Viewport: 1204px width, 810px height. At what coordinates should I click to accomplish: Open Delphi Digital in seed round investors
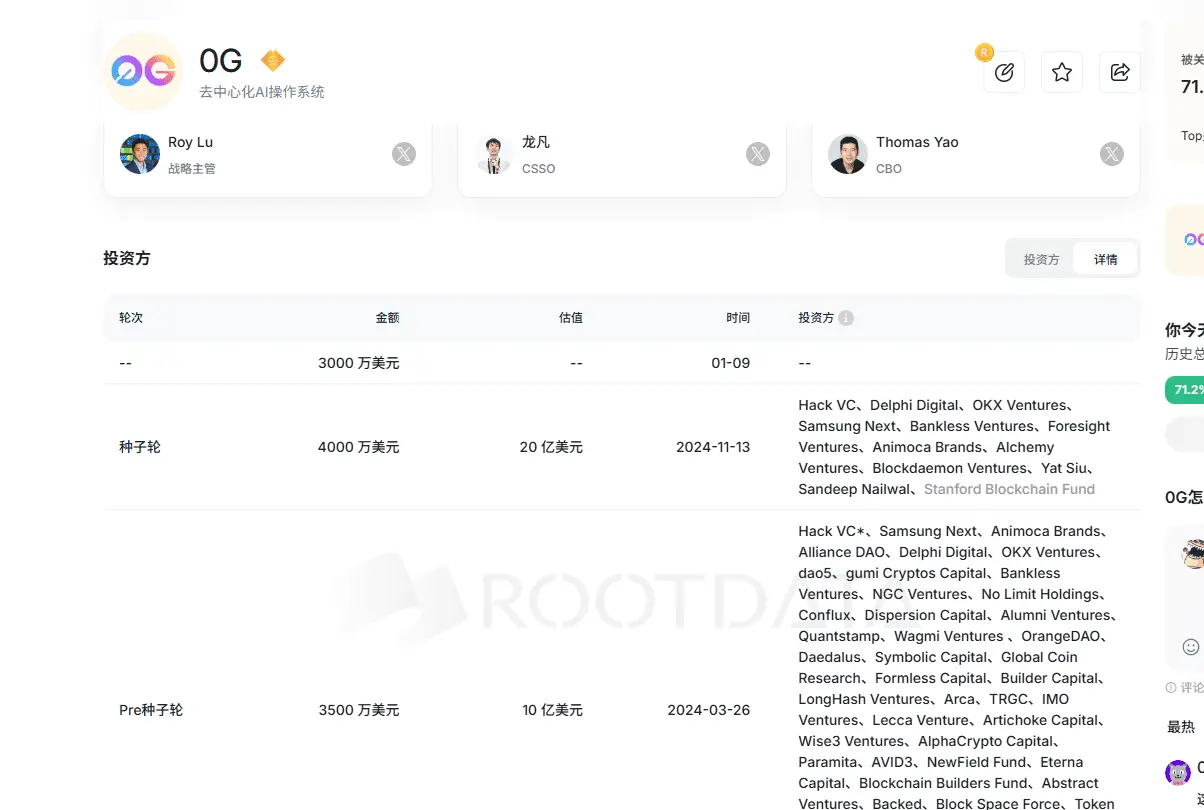click(914, 405)
